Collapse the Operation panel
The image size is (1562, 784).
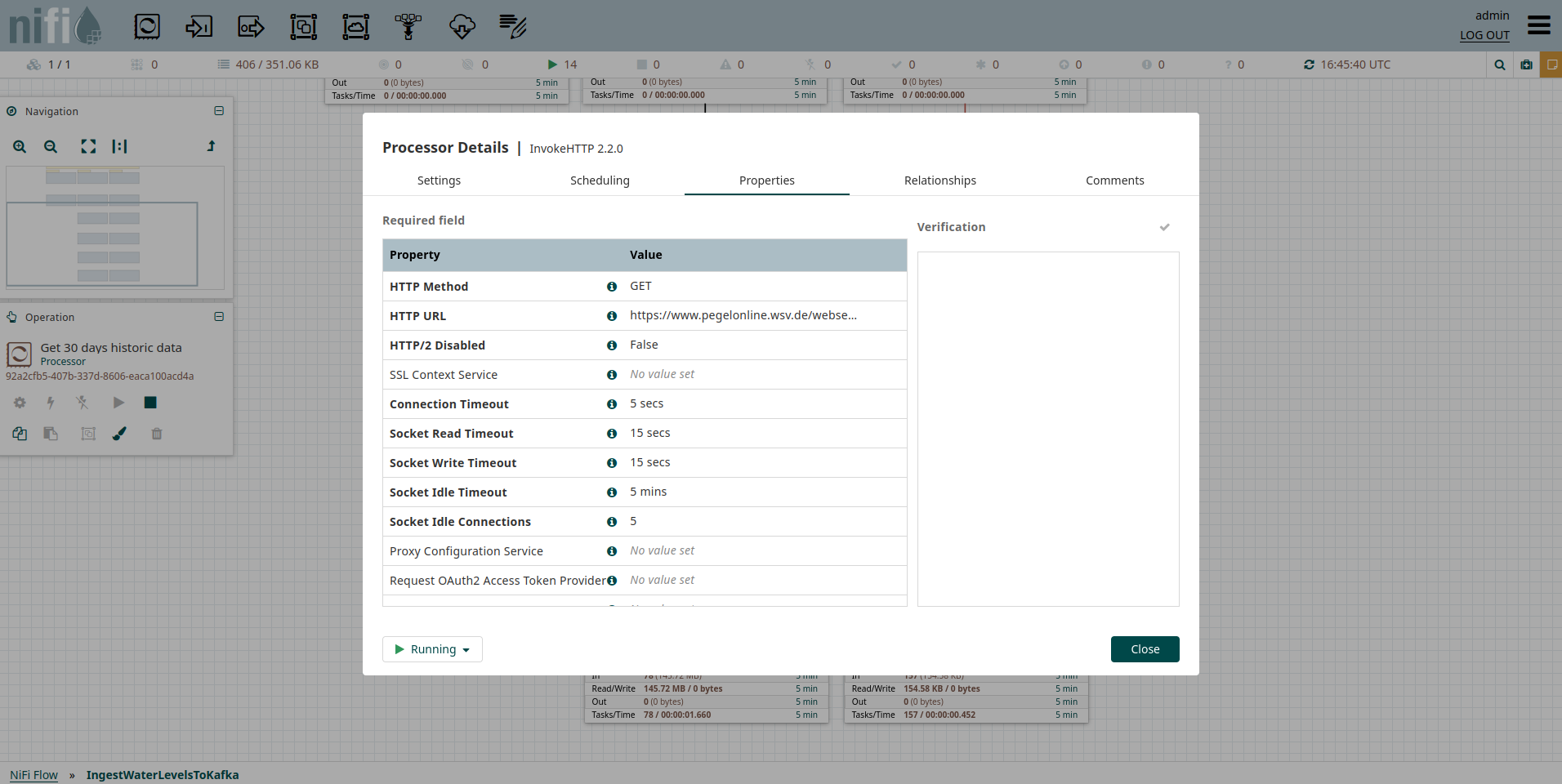click(x=219, y=317)
